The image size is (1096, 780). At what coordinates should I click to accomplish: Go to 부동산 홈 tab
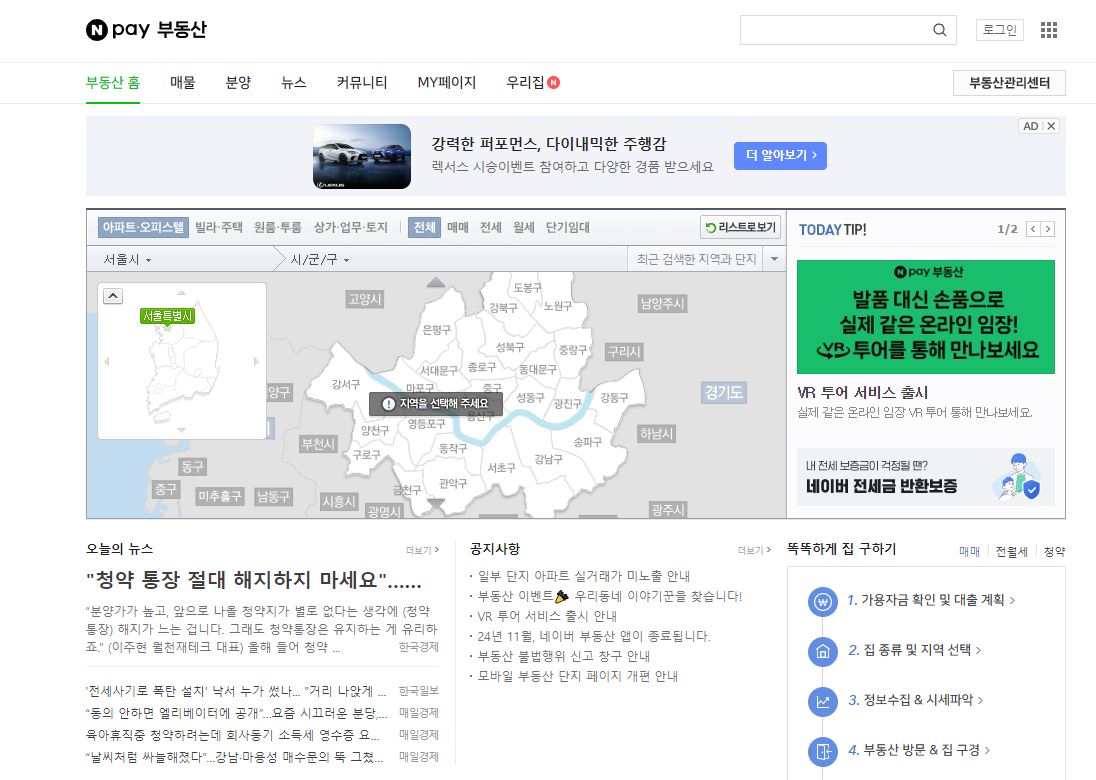point(113,82)
